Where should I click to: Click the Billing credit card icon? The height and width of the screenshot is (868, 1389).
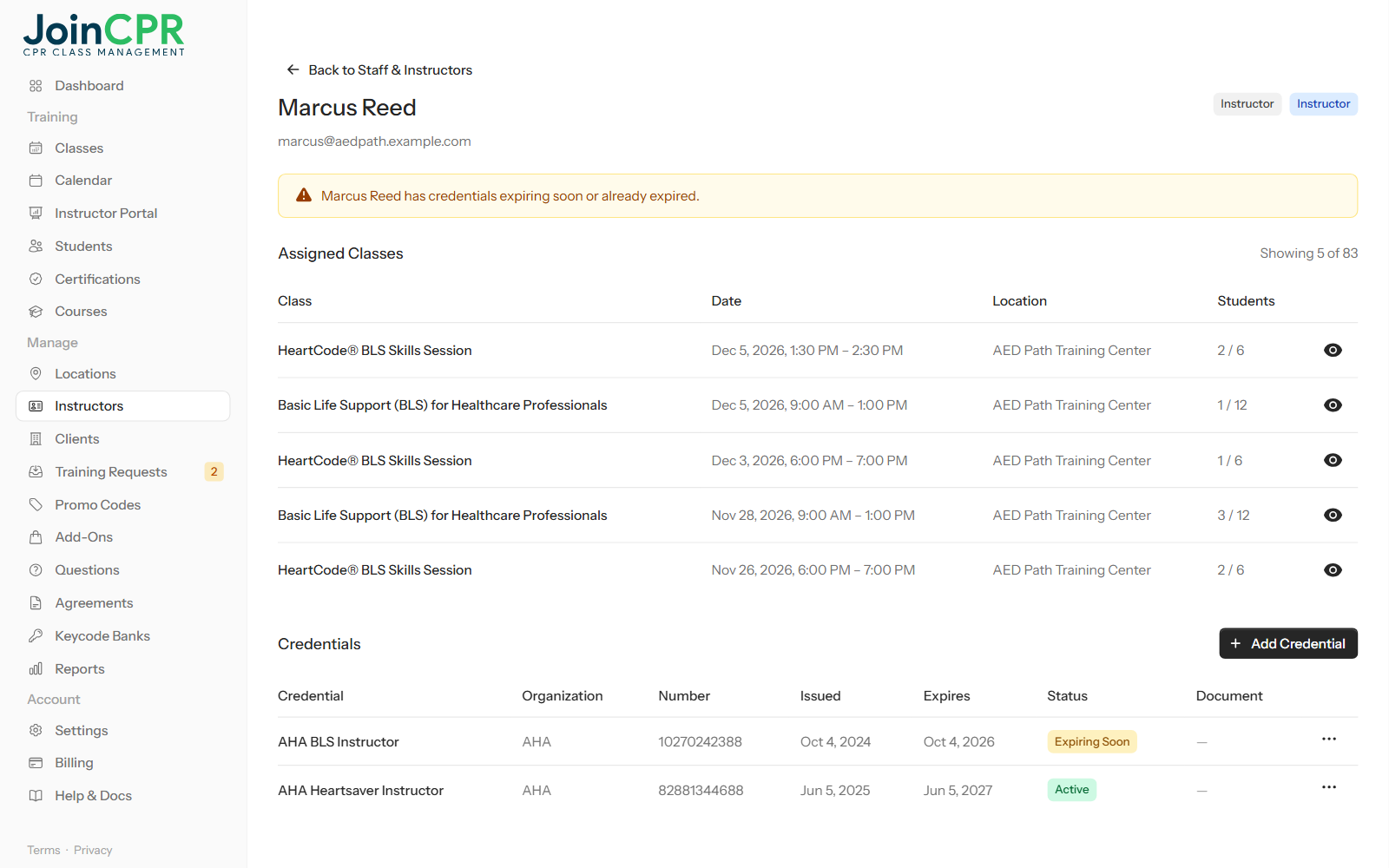click(x=36, y=763)
